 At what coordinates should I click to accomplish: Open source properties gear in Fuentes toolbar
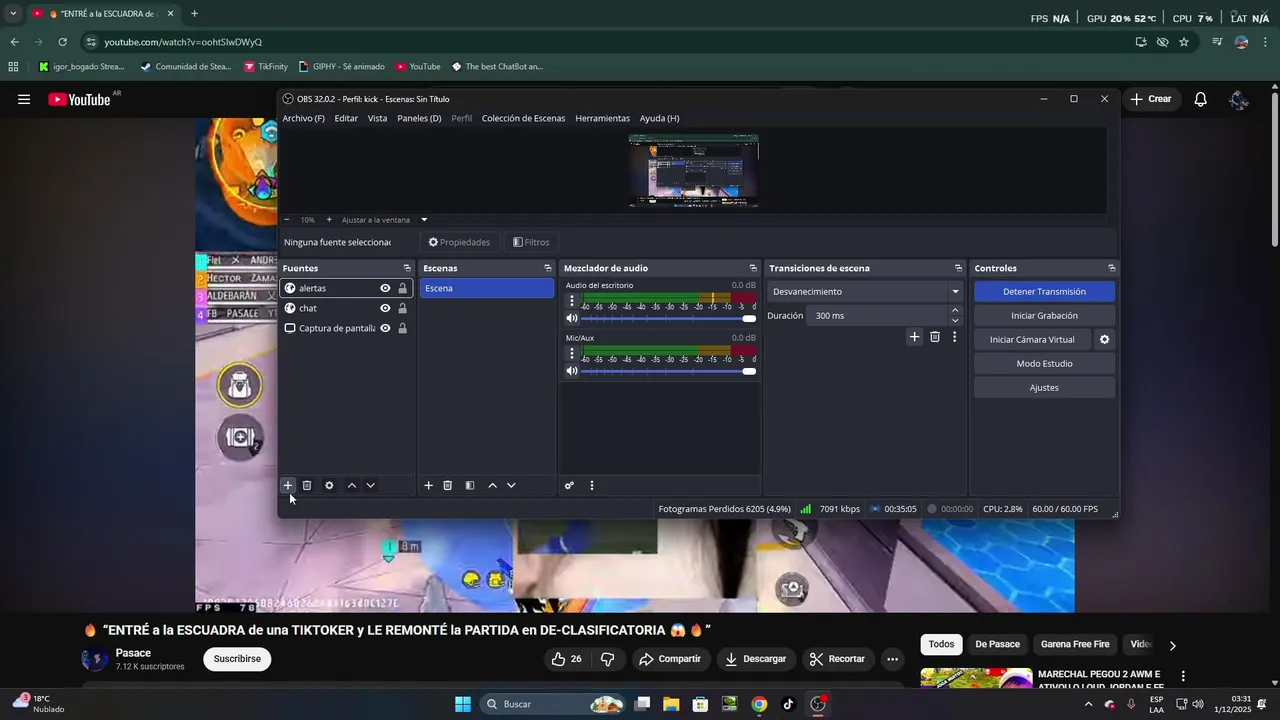[x=329, y=485]
